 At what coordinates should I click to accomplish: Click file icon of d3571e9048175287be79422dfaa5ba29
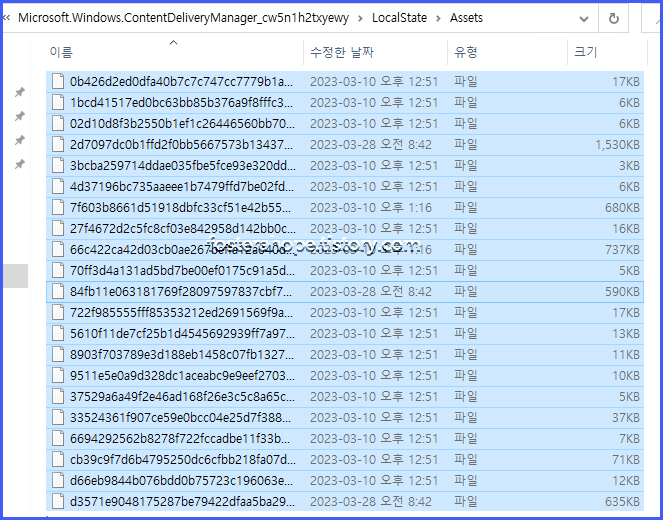(x=58, y=502)
